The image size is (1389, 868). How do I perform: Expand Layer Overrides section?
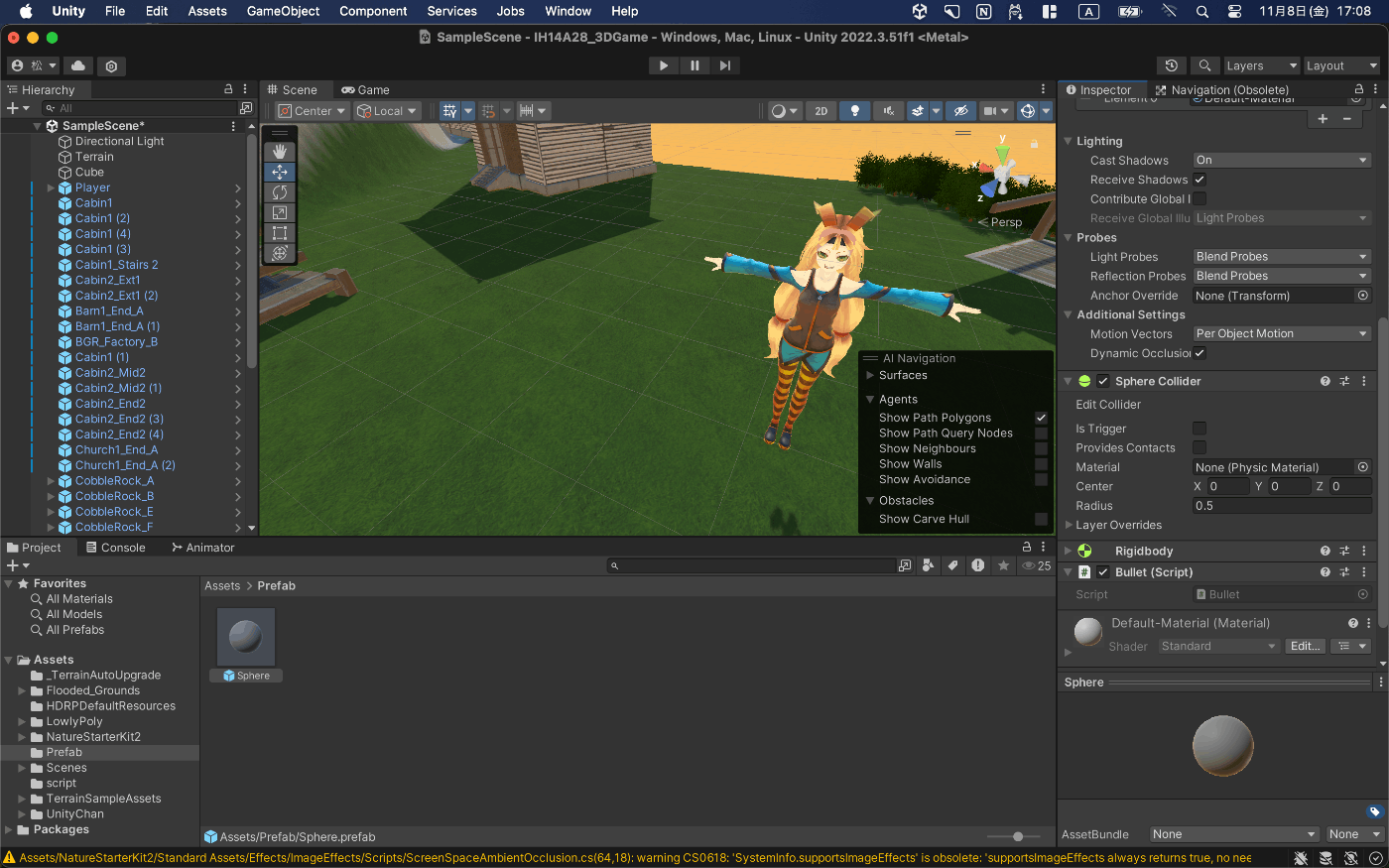click(1069, 525)
